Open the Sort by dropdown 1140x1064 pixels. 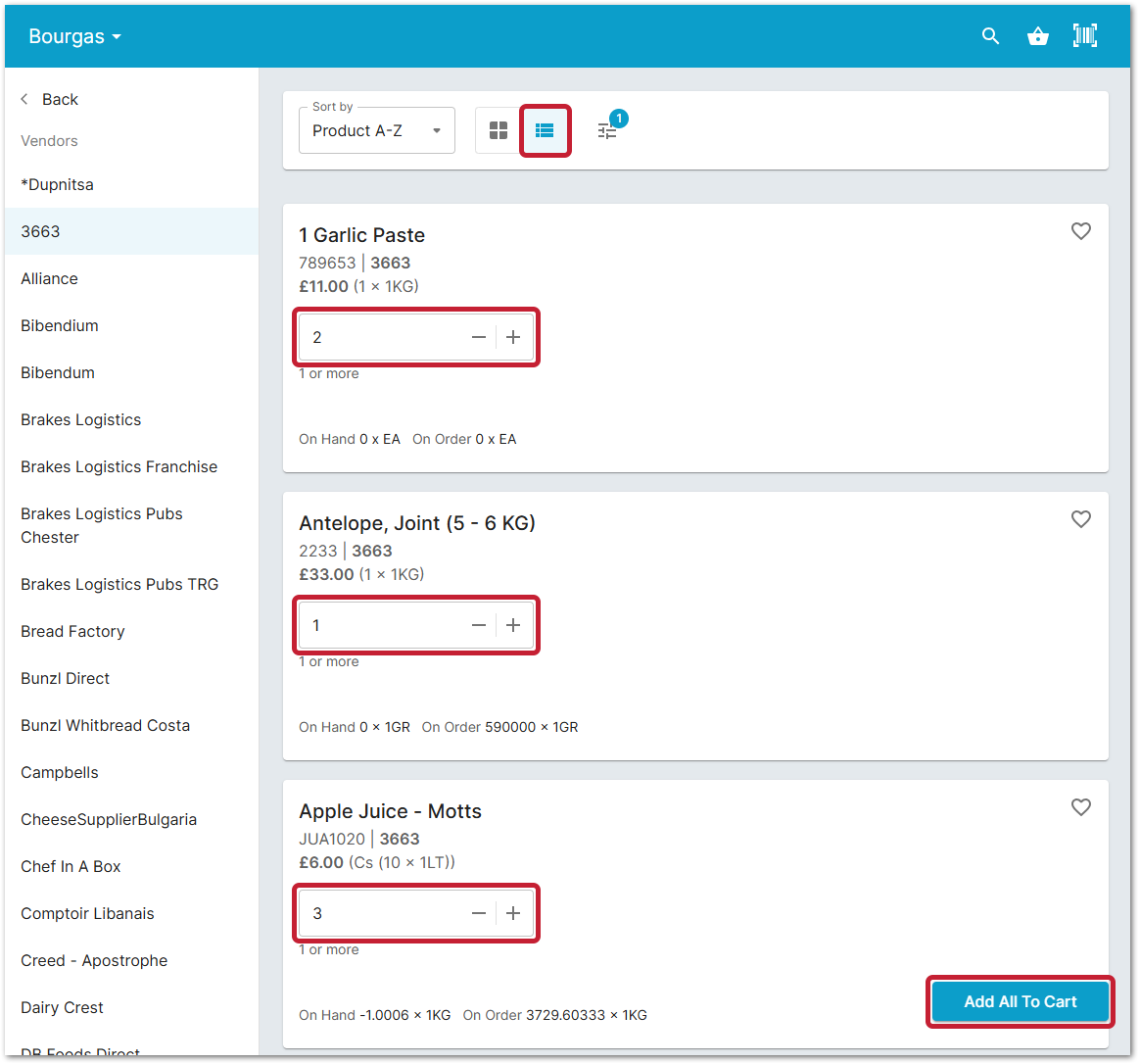(x=376, y=129)
